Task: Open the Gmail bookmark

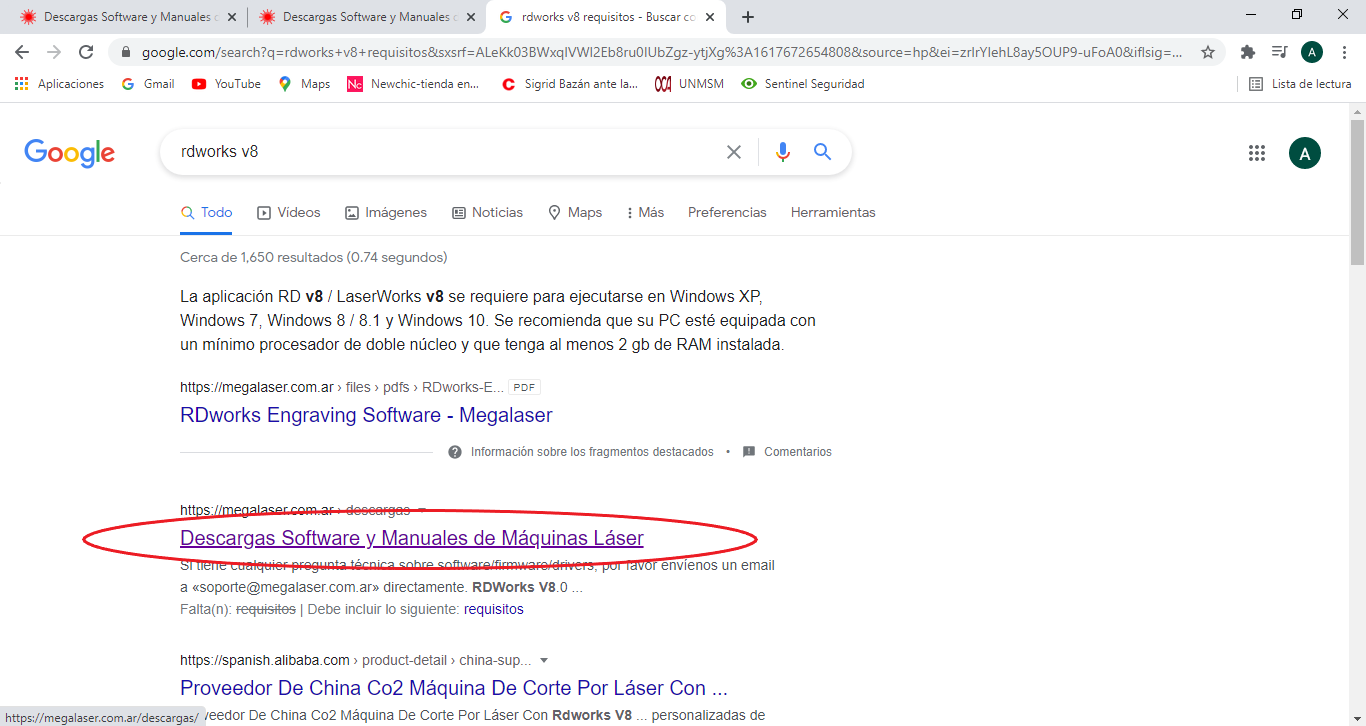Action: (148, 84)
